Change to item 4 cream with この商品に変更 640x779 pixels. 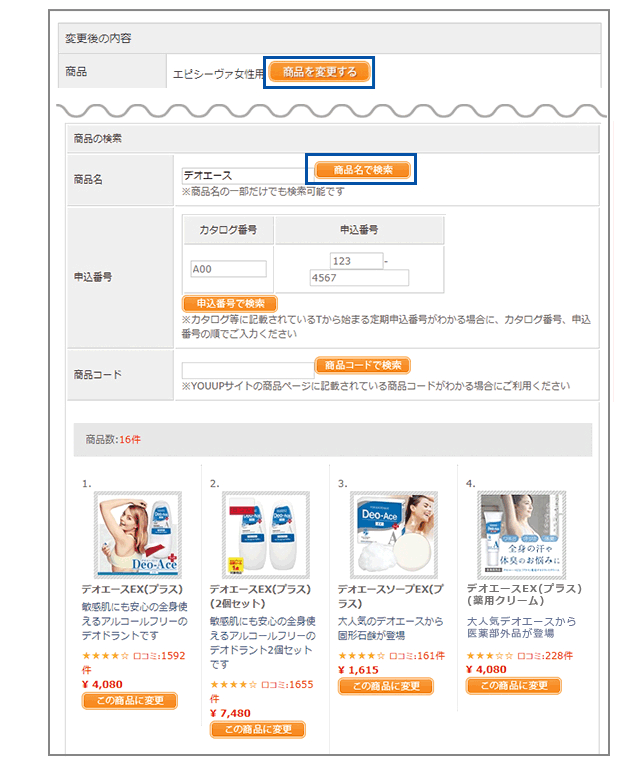(x=514, y=686)
